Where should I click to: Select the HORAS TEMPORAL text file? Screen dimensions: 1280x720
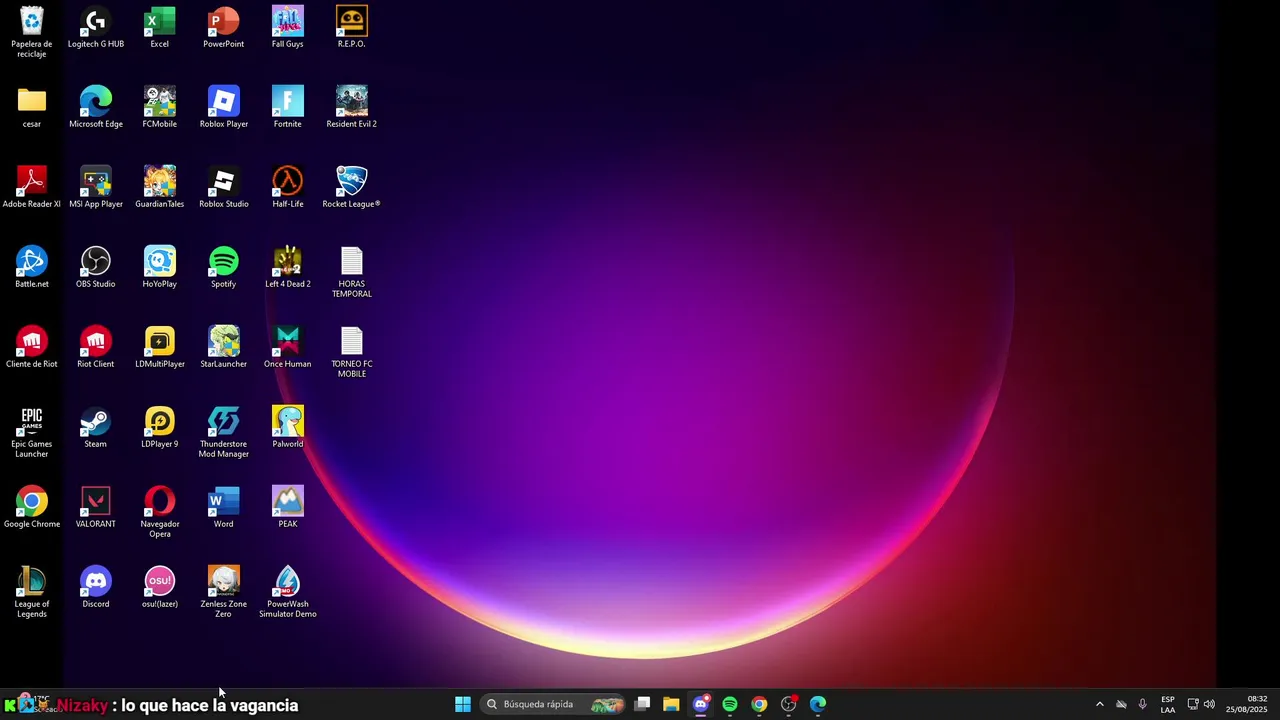[x=352, y=272]
